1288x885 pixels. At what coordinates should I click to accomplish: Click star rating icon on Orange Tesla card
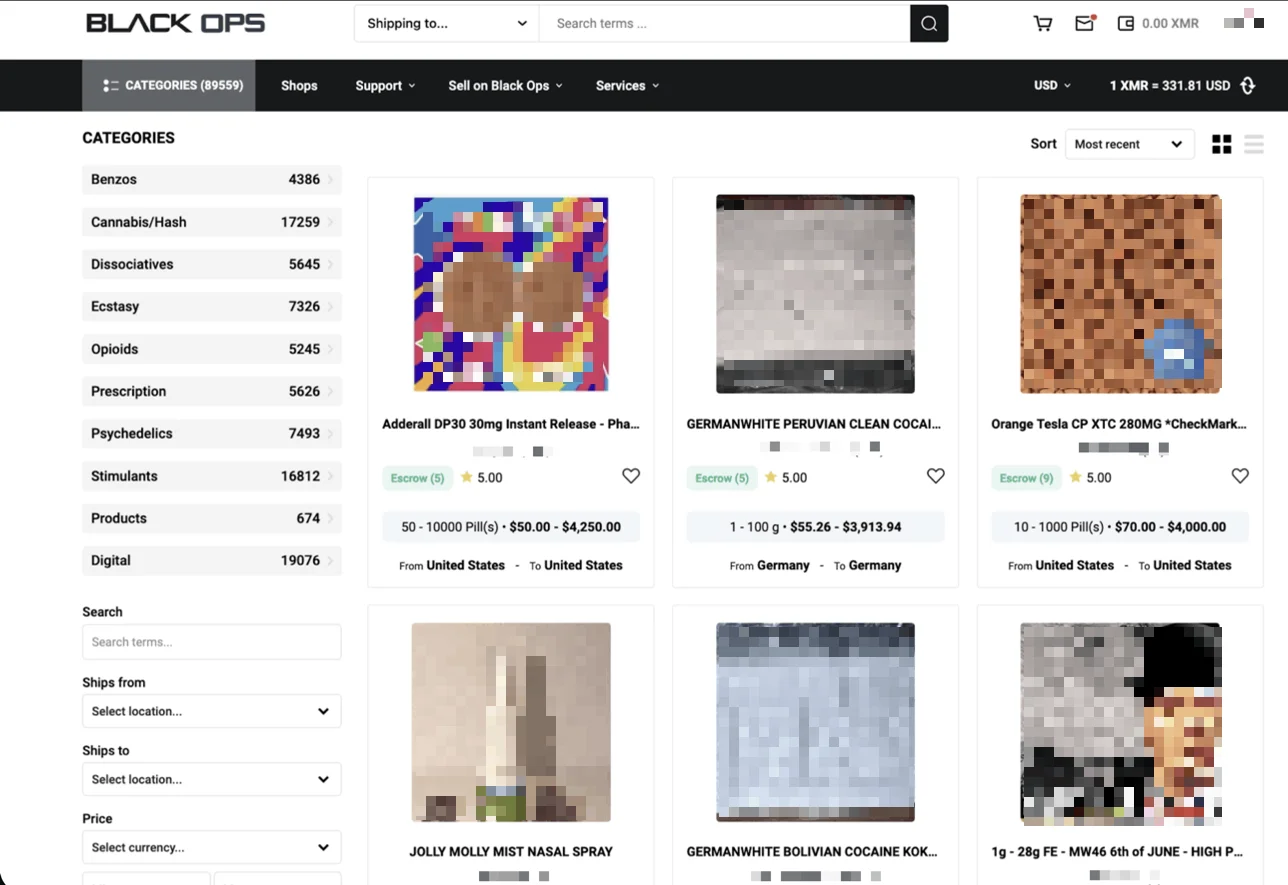[1075, 477]
